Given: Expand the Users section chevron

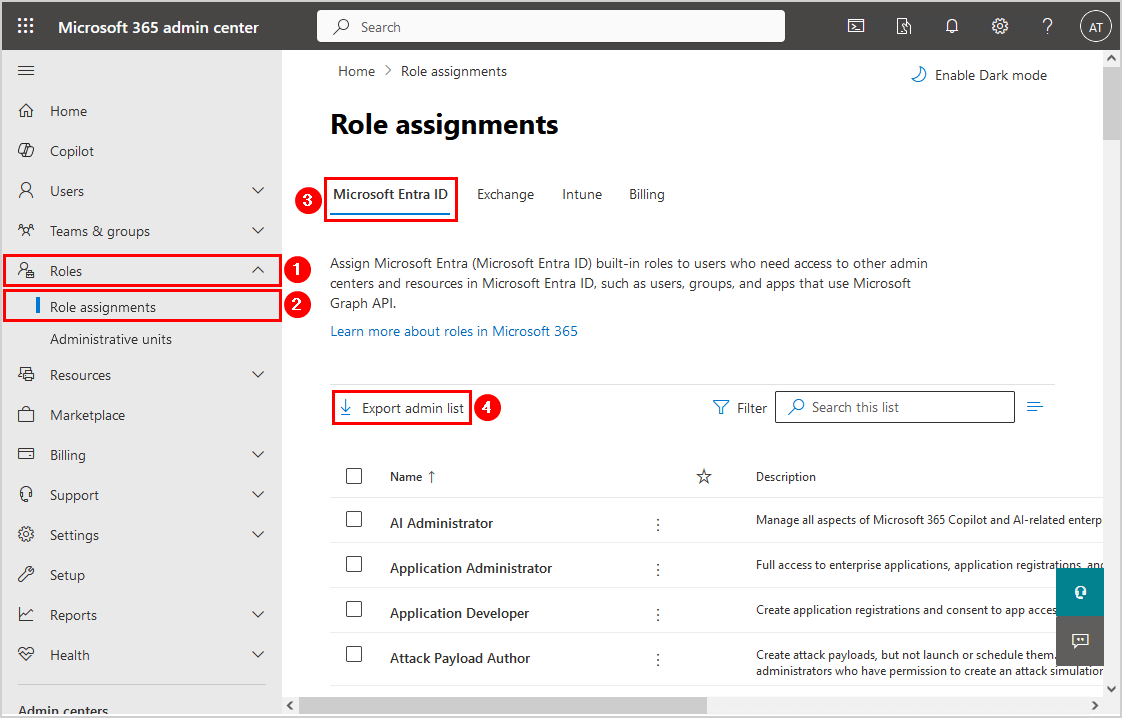Looking at the screenshot, I should (x=258, y=191).
